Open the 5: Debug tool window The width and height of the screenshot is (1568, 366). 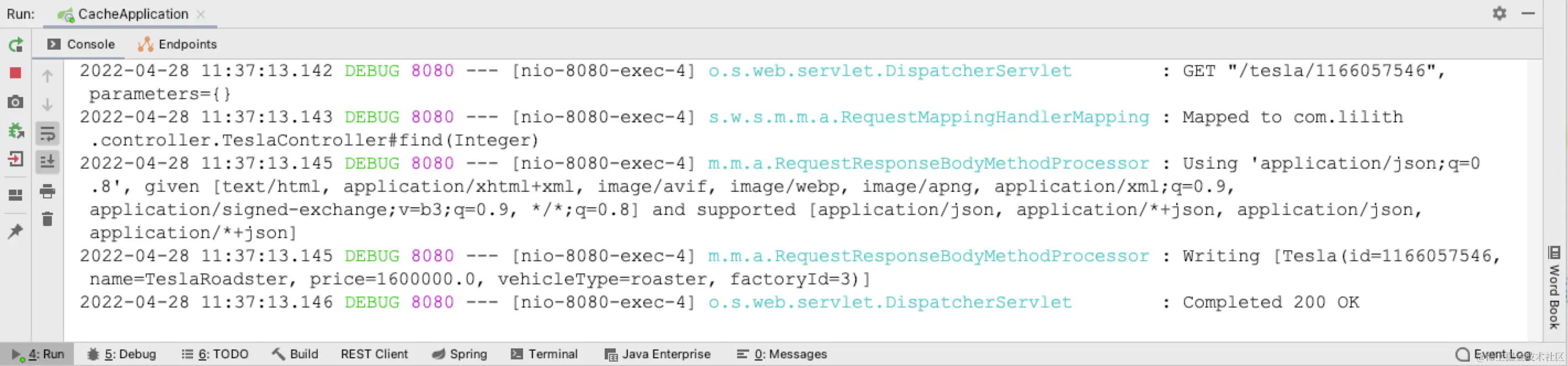click(x=122, y=354)
